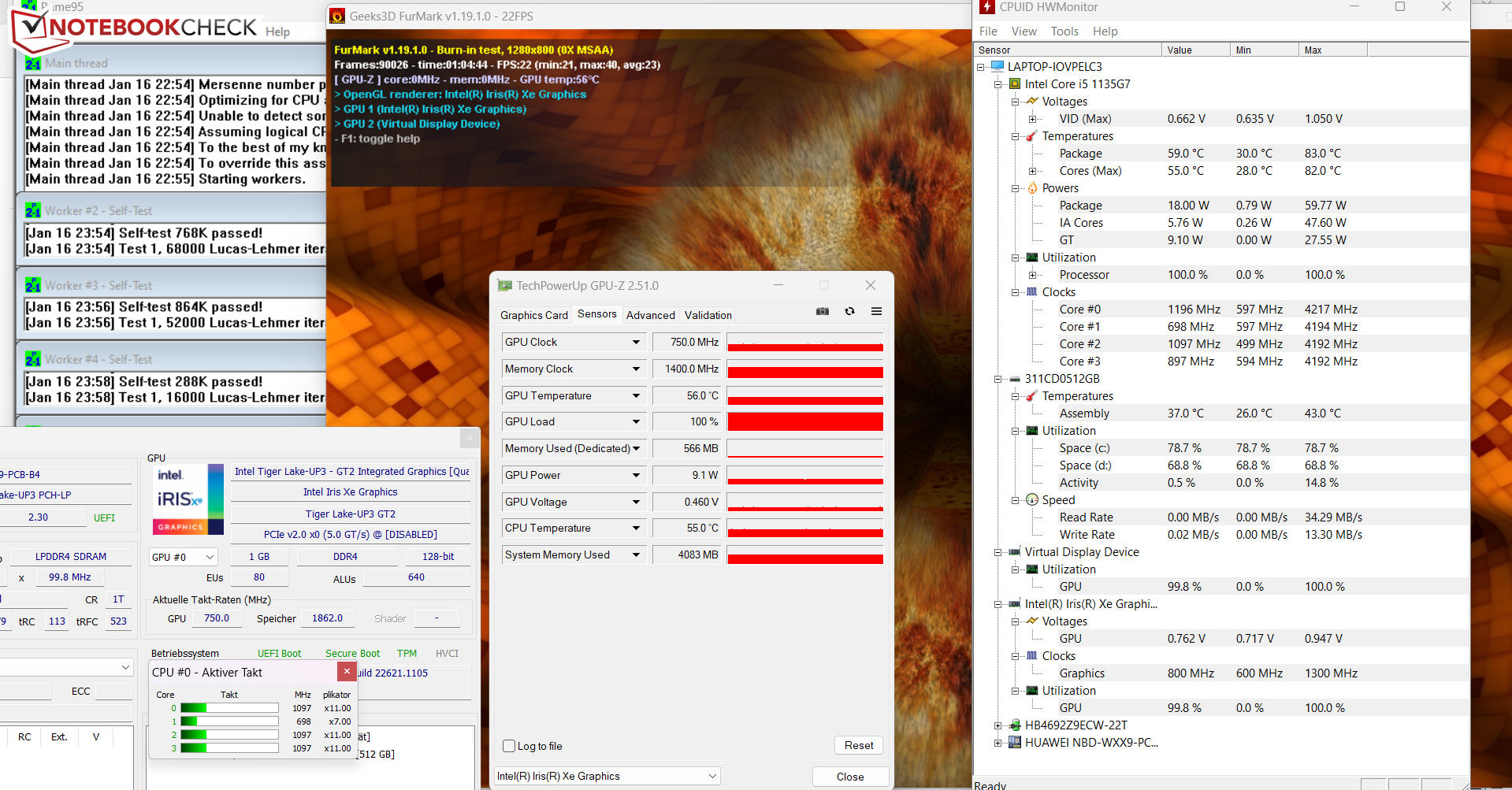Click the Speed gauge icon in HWMonitor
Viewport: 1512px width, 790px height.
point(1032,499)
